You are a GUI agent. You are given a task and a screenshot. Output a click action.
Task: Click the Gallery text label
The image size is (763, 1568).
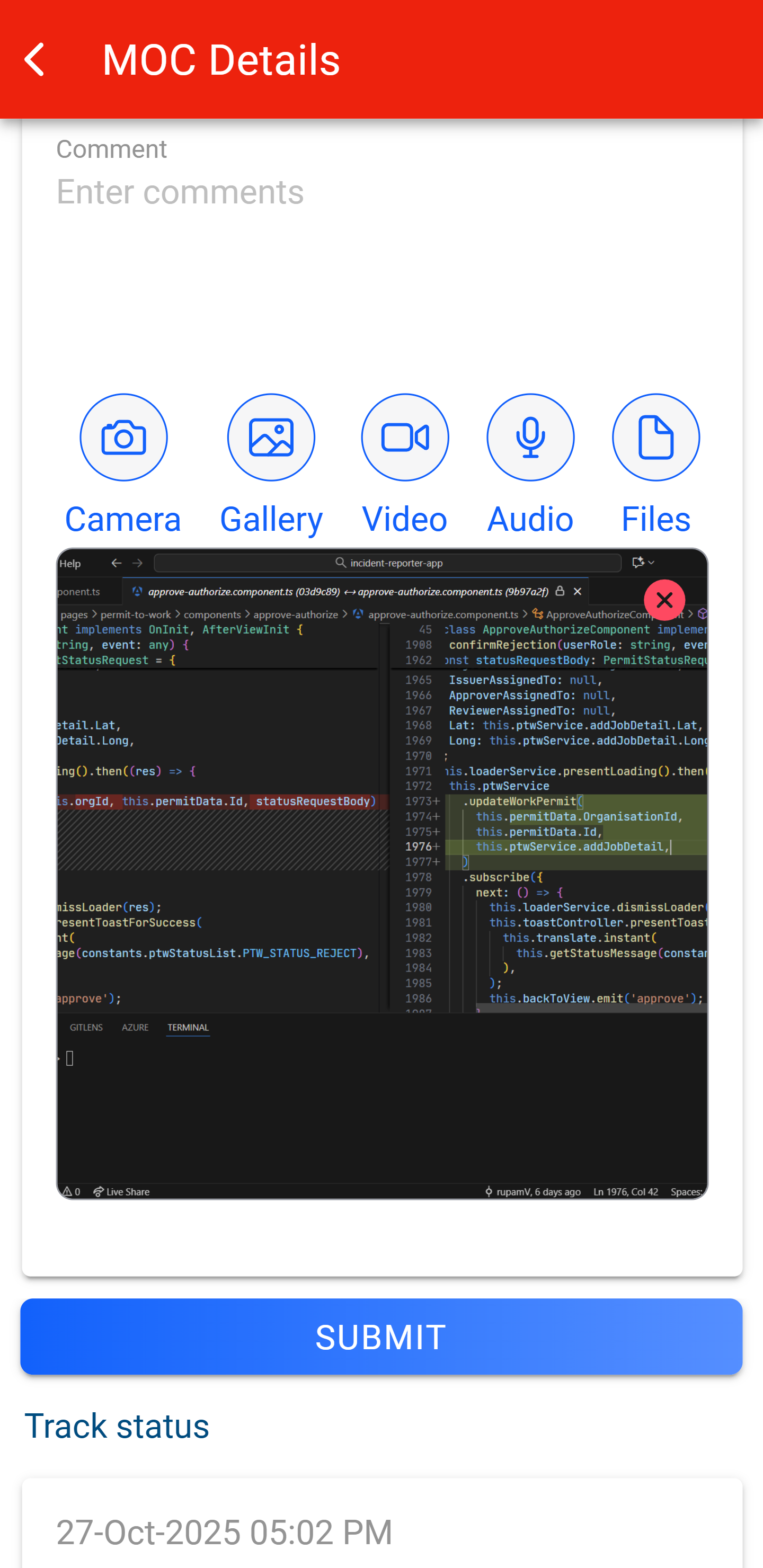pyautogui.click(x=271, y=519)
